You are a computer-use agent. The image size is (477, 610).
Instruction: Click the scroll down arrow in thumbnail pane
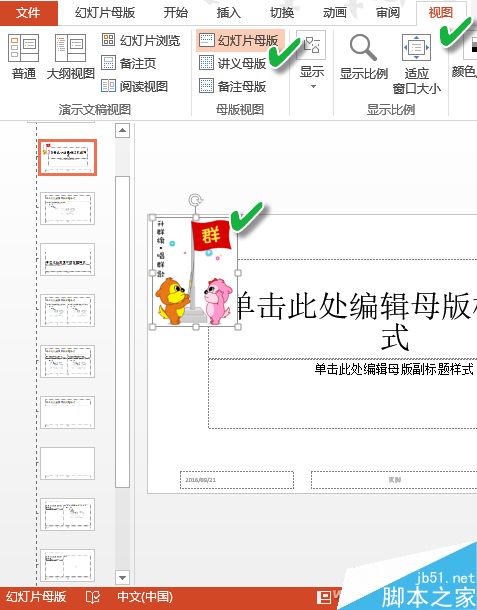tap(123, 578)
